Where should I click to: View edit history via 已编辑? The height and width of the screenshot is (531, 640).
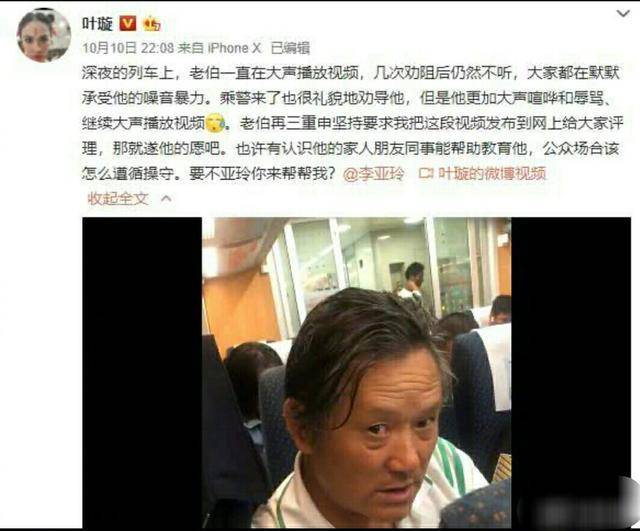(x=290, y=48)
